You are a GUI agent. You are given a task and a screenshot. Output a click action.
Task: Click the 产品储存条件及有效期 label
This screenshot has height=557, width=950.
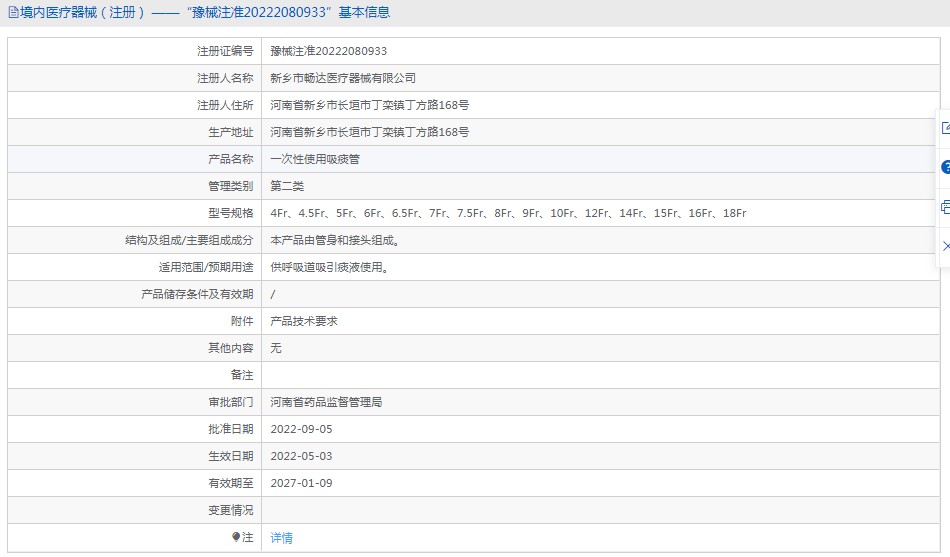click(x=197, y=294)
